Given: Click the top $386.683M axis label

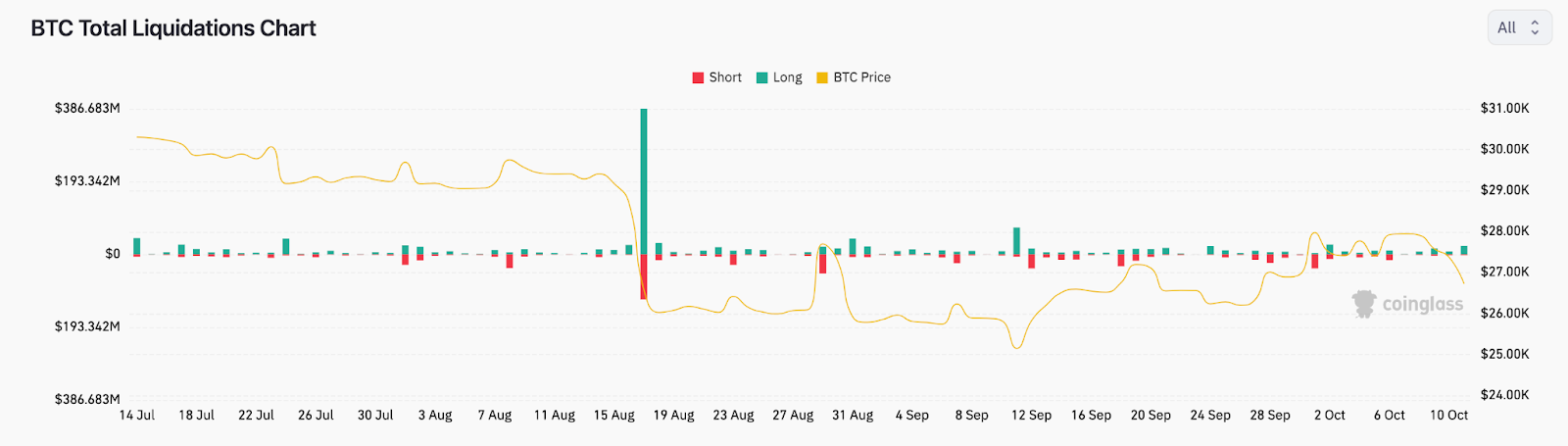Looking at the screenshot, I should click(x=87, y=108).
